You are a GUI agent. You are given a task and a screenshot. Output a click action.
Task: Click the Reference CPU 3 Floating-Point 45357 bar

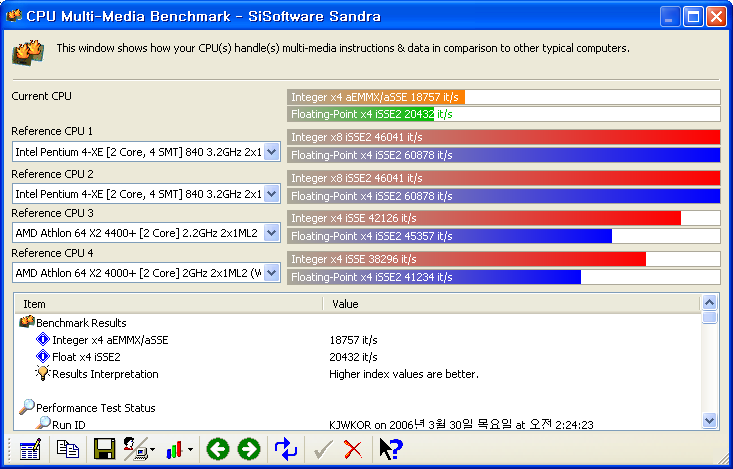450,236
